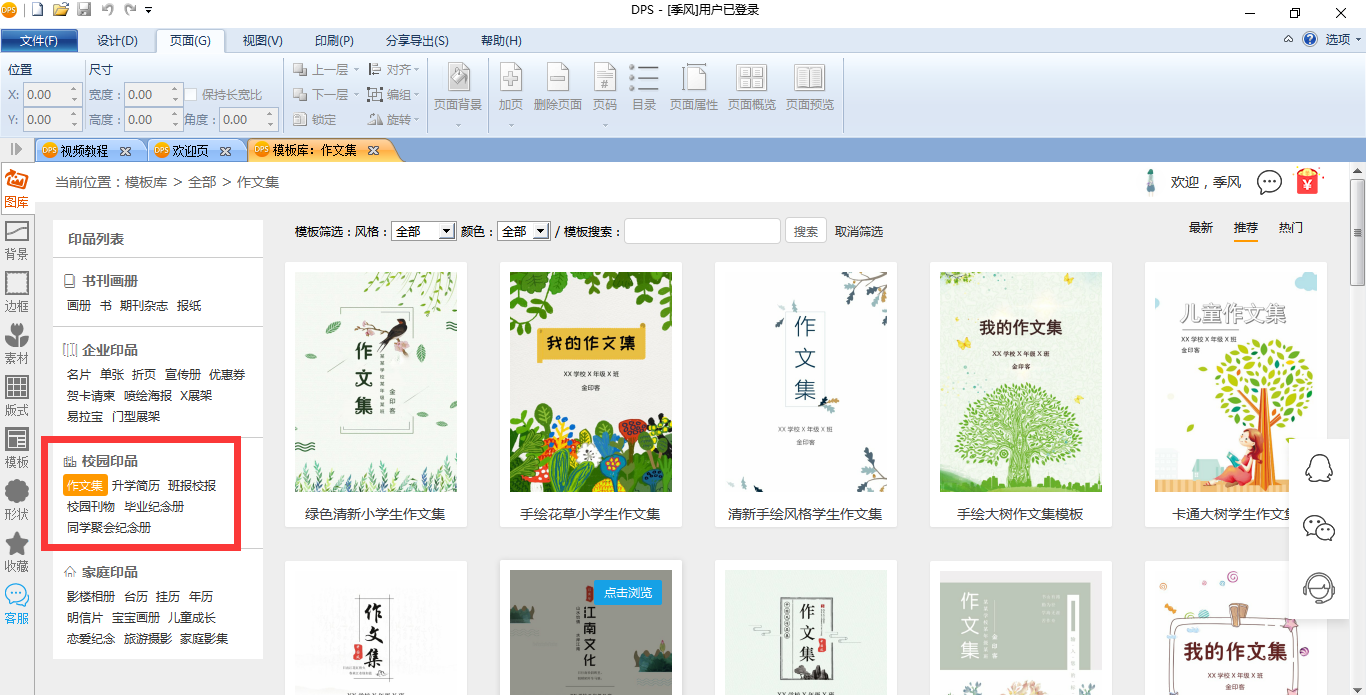Toggle the 保持长宽比 checkbox
This screenshot has width=1366, height=695.
click(191, 95)
